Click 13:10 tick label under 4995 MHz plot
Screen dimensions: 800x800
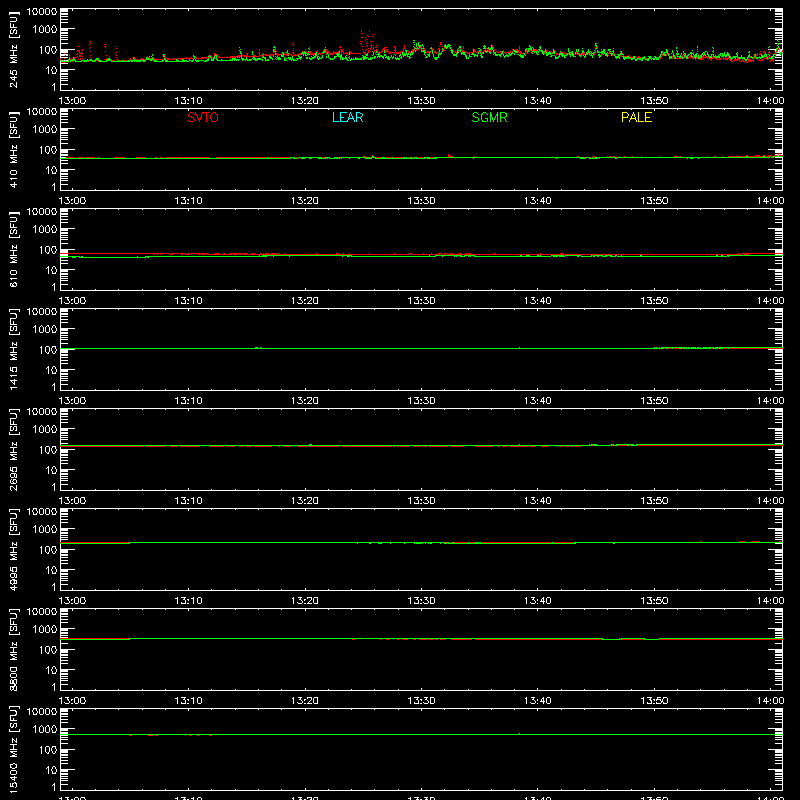(188, 601)
